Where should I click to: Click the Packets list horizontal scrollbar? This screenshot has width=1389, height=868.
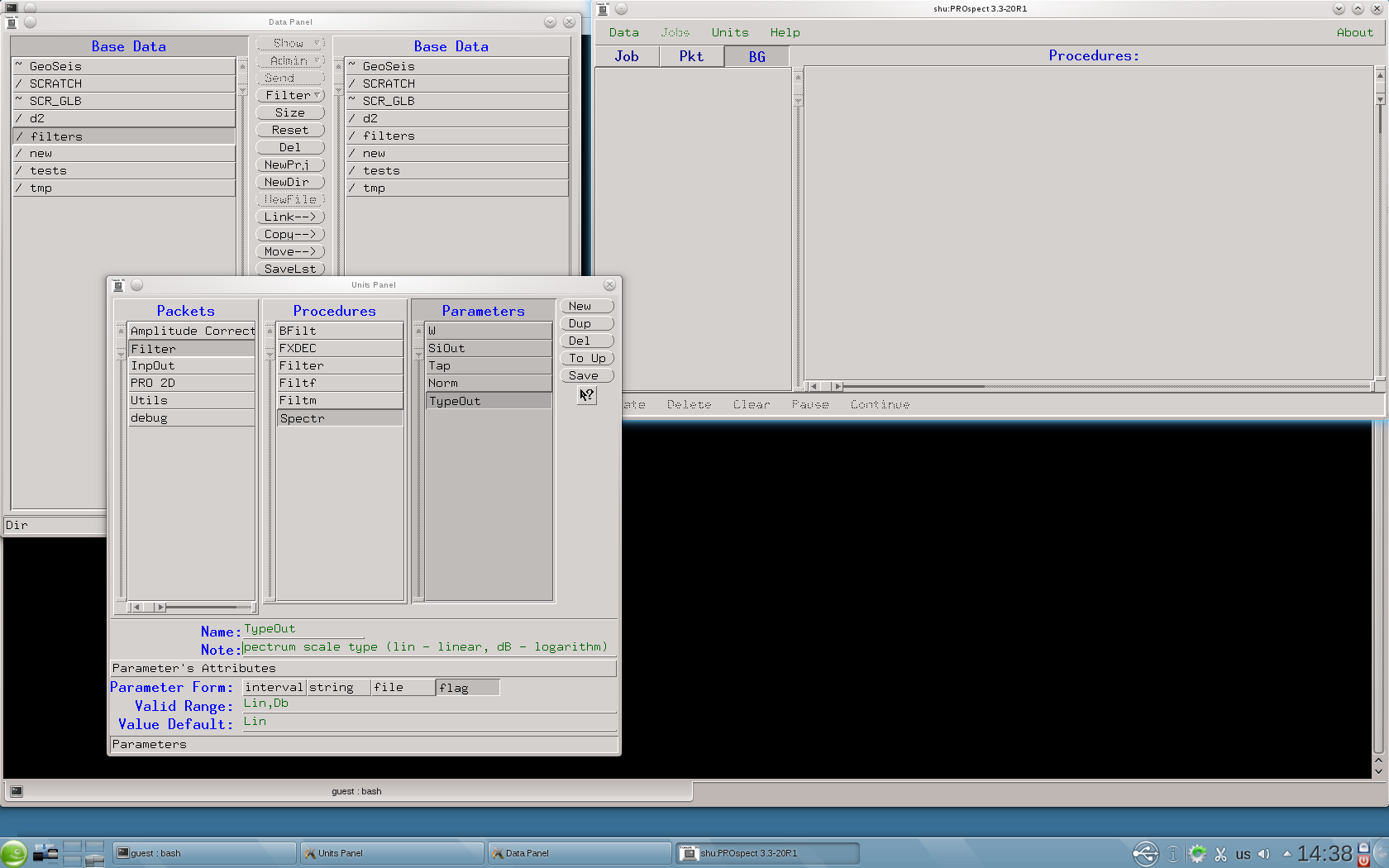[x=190, y=608]
